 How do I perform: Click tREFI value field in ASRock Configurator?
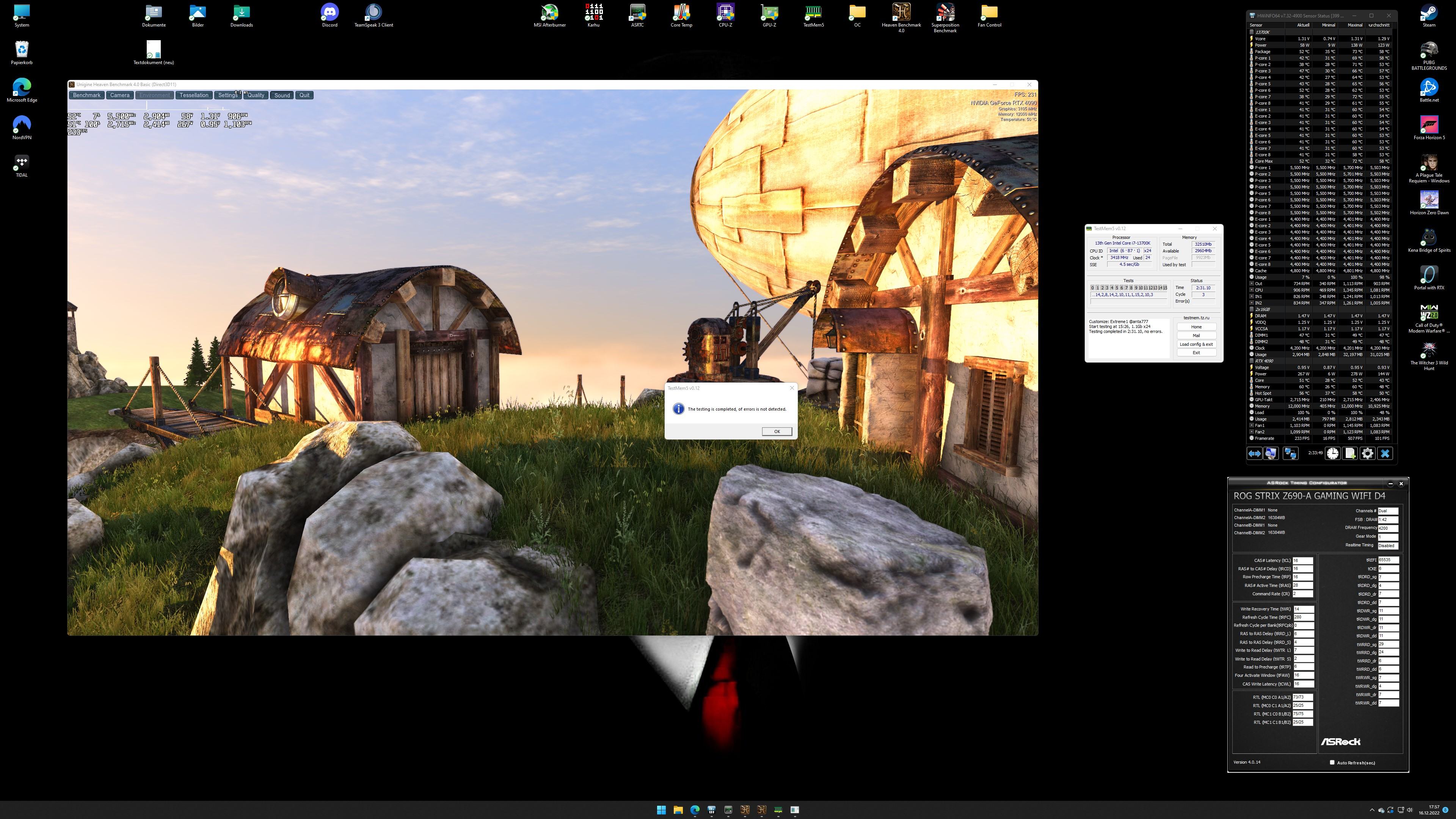click(x=1388, y=560)
